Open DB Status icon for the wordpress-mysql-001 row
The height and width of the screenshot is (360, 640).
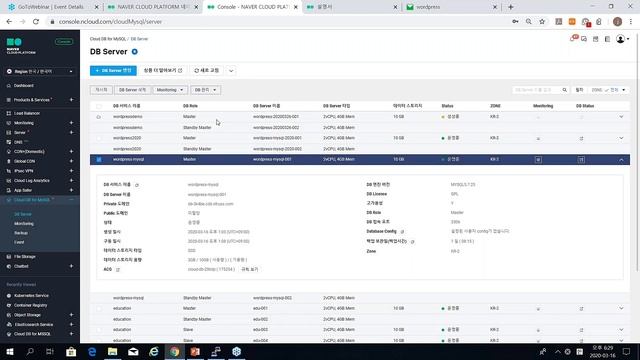[x=581, y=160]
